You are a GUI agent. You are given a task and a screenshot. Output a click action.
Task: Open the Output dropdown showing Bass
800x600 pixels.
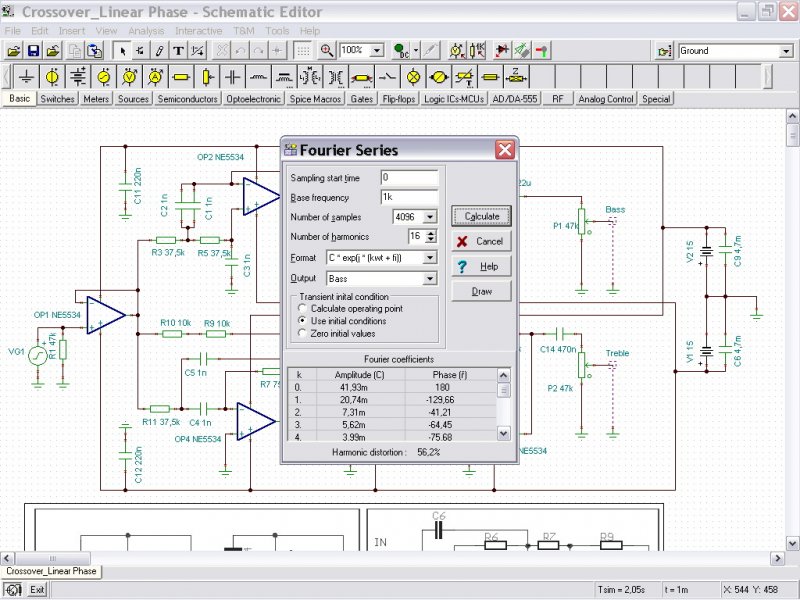(430, 279)
